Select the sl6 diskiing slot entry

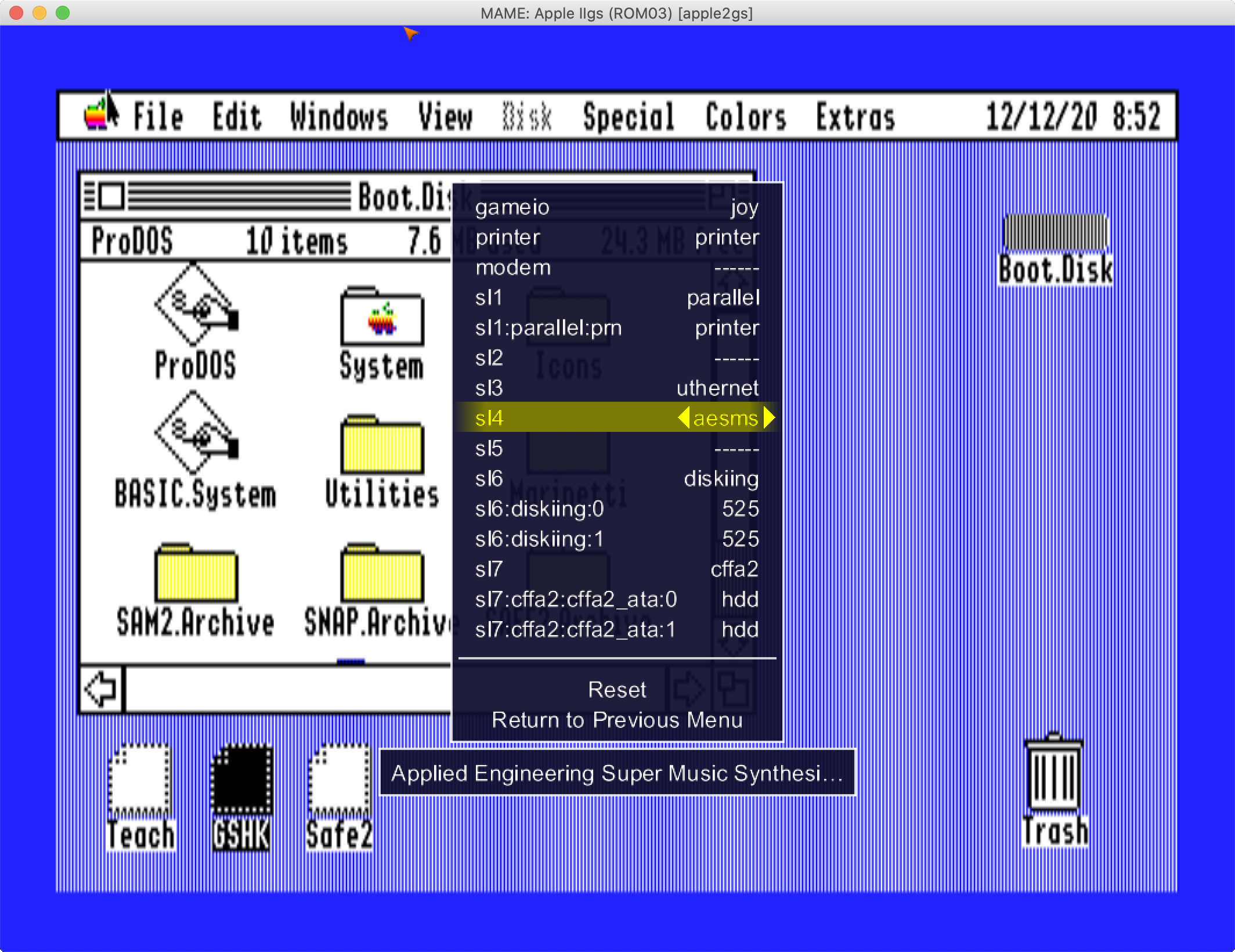[616, 478]
